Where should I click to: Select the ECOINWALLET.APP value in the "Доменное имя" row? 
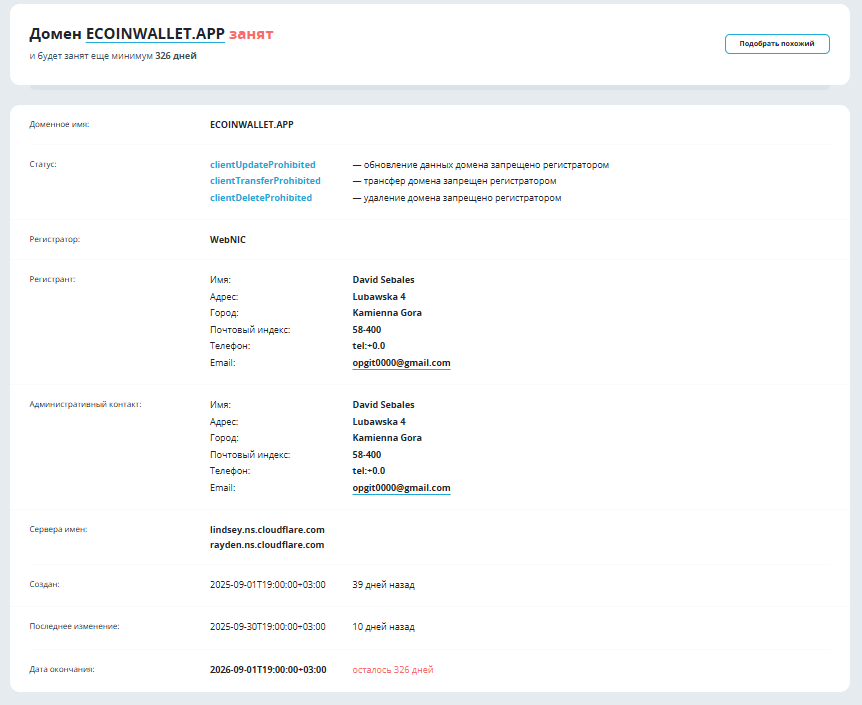(251, 125)
